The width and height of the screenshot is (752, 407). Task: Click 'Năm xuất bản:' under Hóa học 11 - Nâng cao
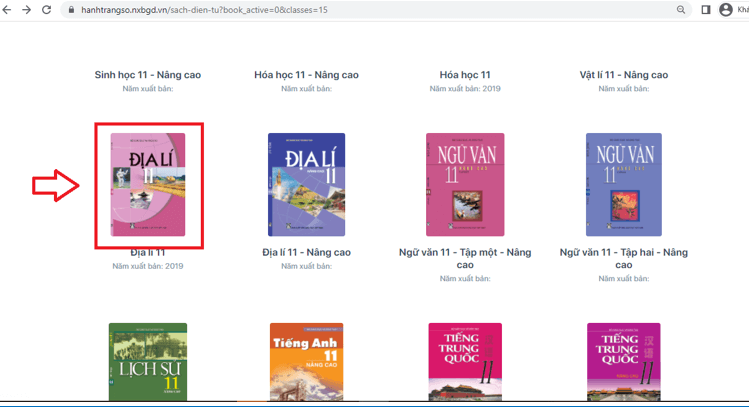pos(306,89)
